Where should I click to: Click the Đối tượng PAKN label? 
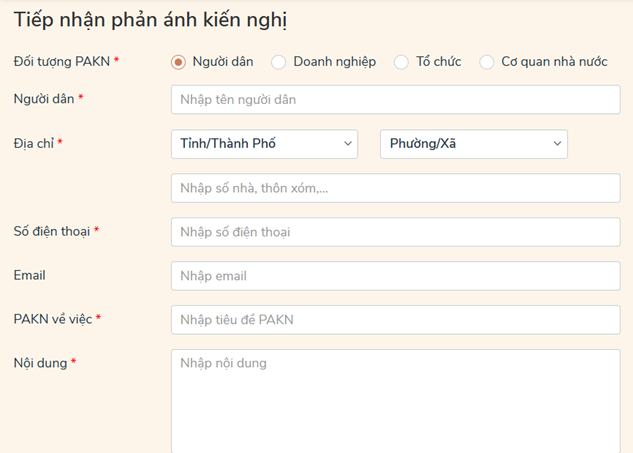[61, 62]
